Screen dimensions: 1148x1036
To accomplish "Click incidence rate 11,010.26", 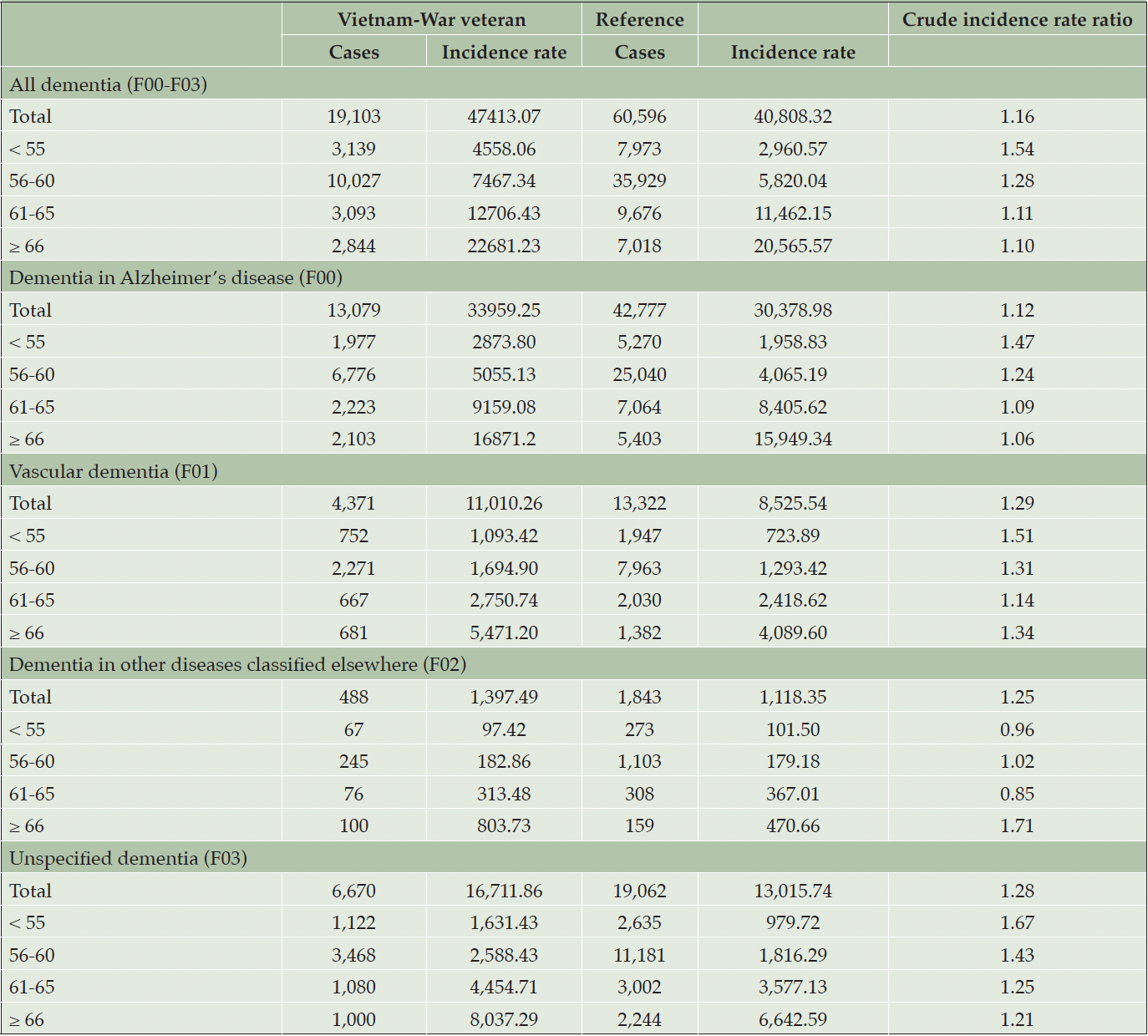I will tap(504, 503).
